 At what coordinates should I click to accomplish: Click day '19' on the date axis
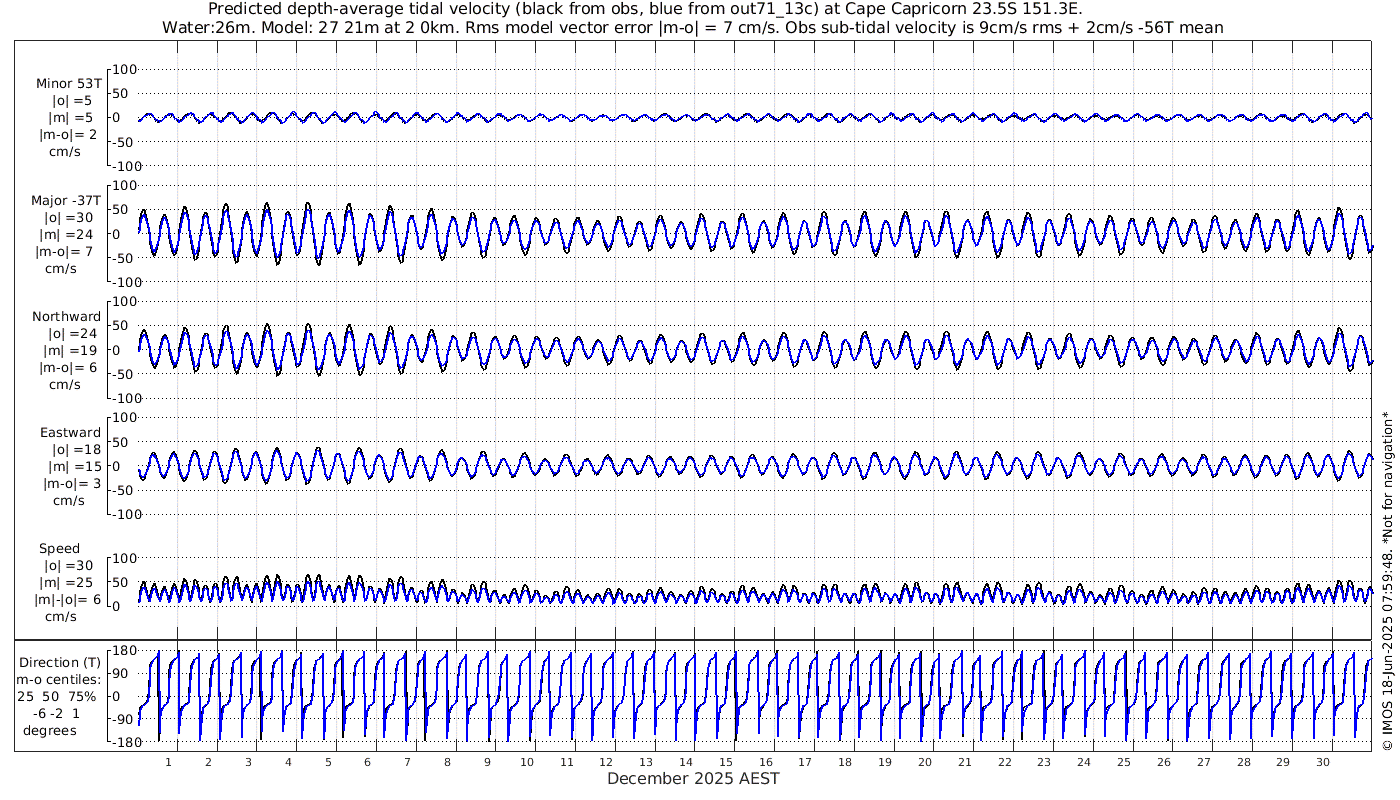click(x=885, y=762)
